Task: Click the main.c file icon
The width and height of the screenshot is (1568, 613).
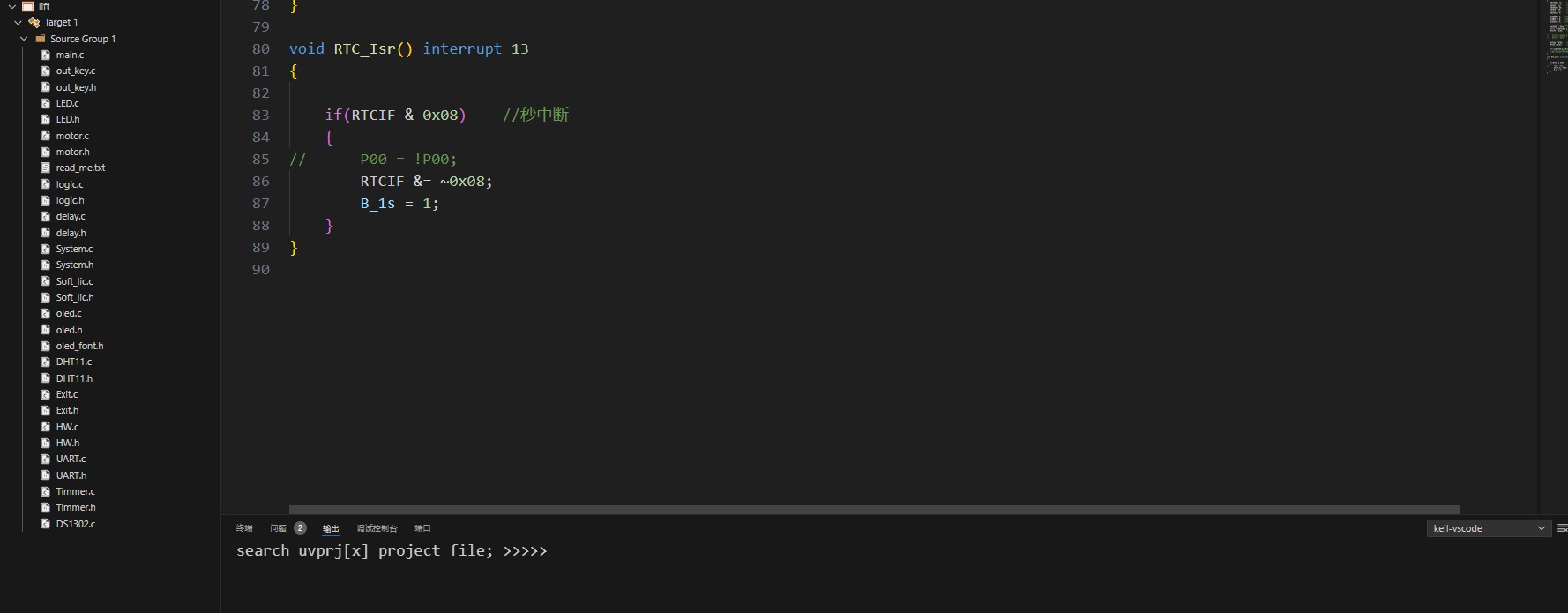Action: click(46, 55)
